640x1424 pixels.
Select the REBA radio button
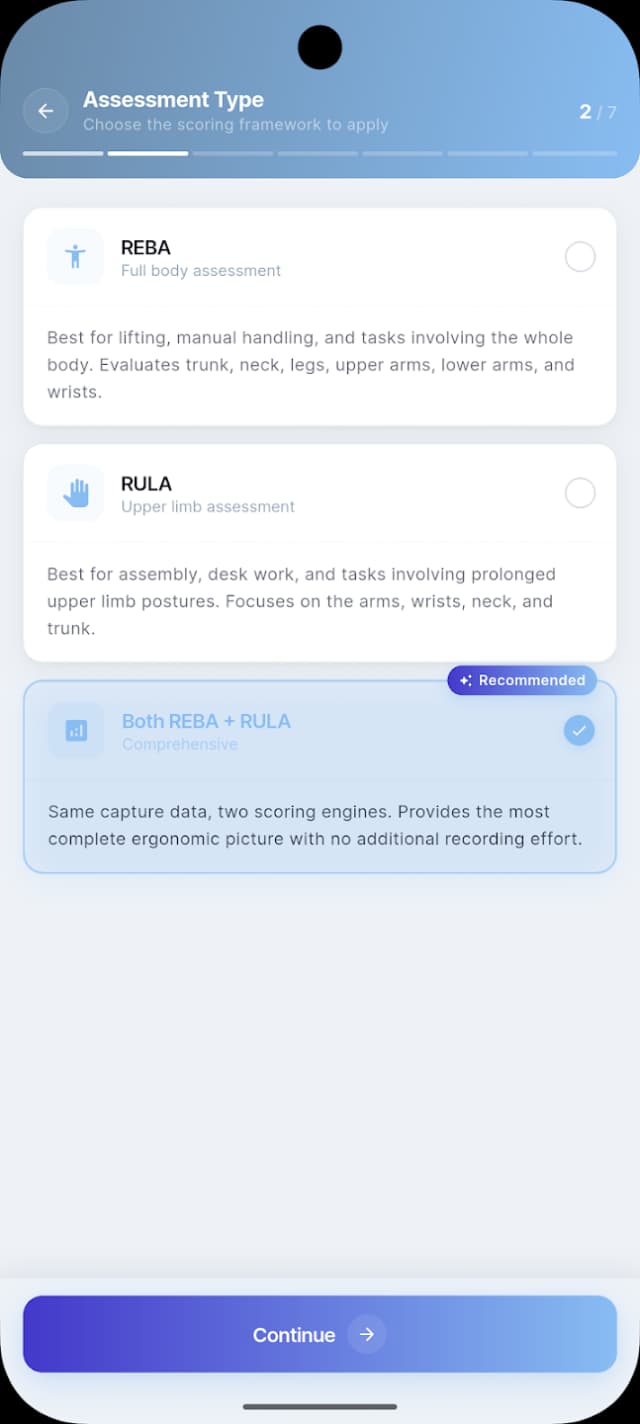point(580,257)
